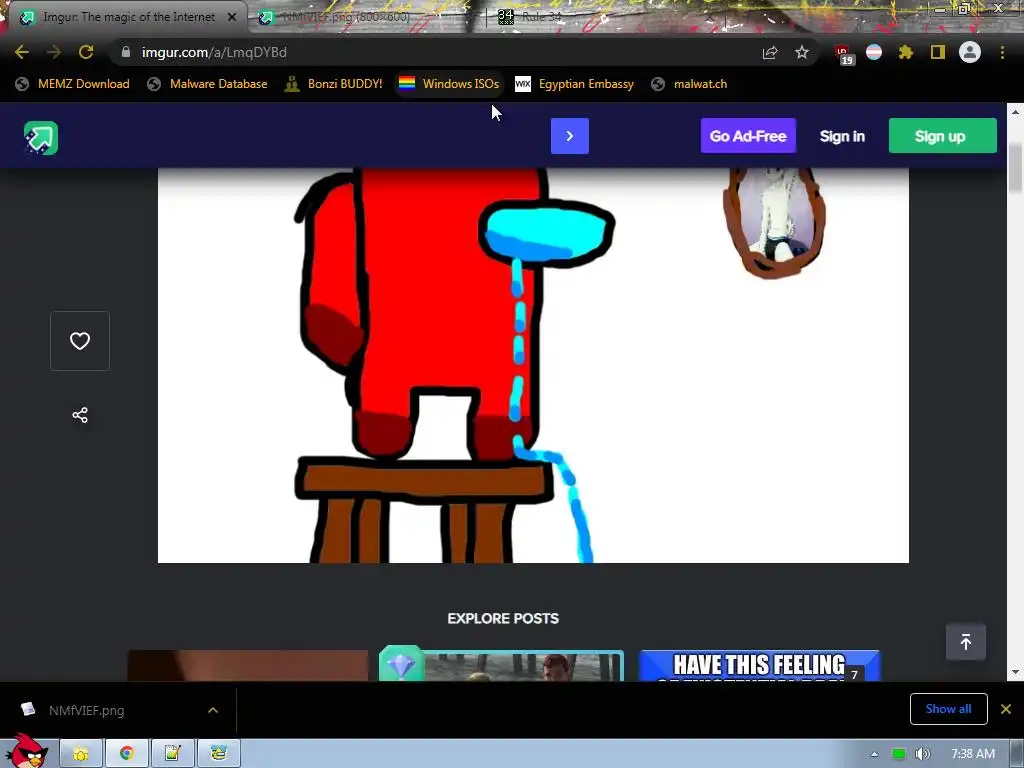The width and height of the screenshot is (1024, 768).
Task: Open the downloaded NMfVIEF.png file
Action: tap(86, 710)
